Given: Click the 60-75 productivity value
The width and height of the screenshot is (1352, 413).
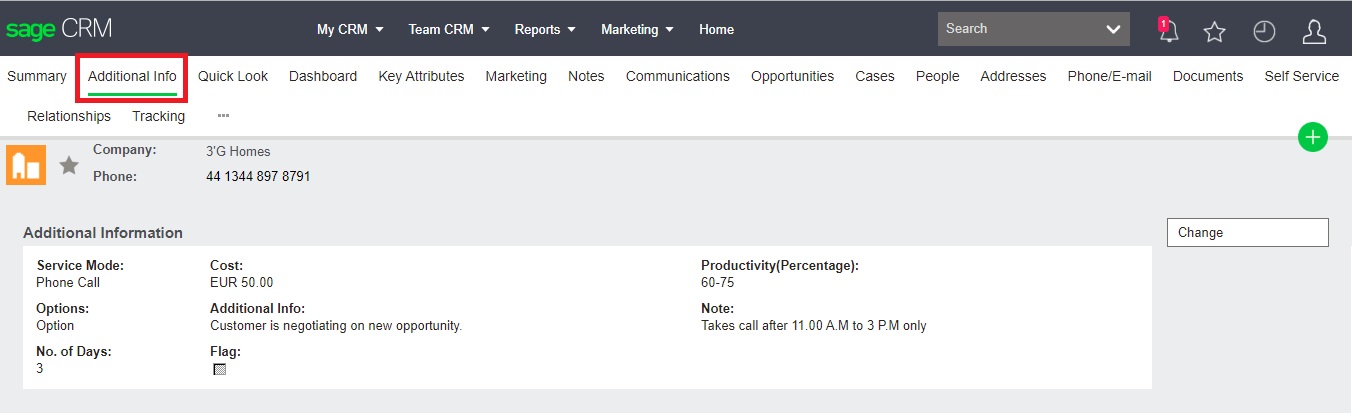Looking at the screenshot, I should click(x=717, y=283).
